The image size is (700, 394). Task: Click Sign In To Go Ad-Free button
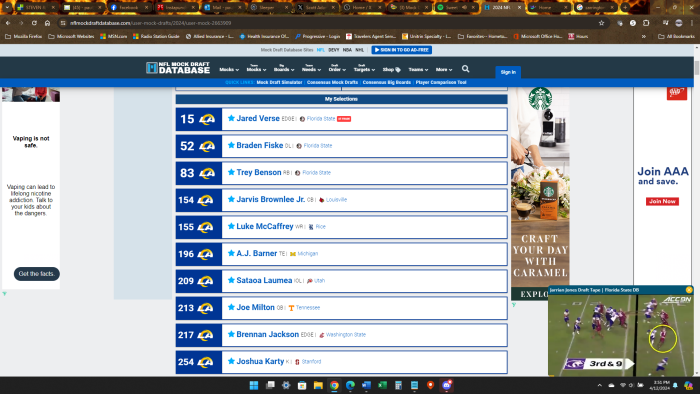tap(402, 50)
